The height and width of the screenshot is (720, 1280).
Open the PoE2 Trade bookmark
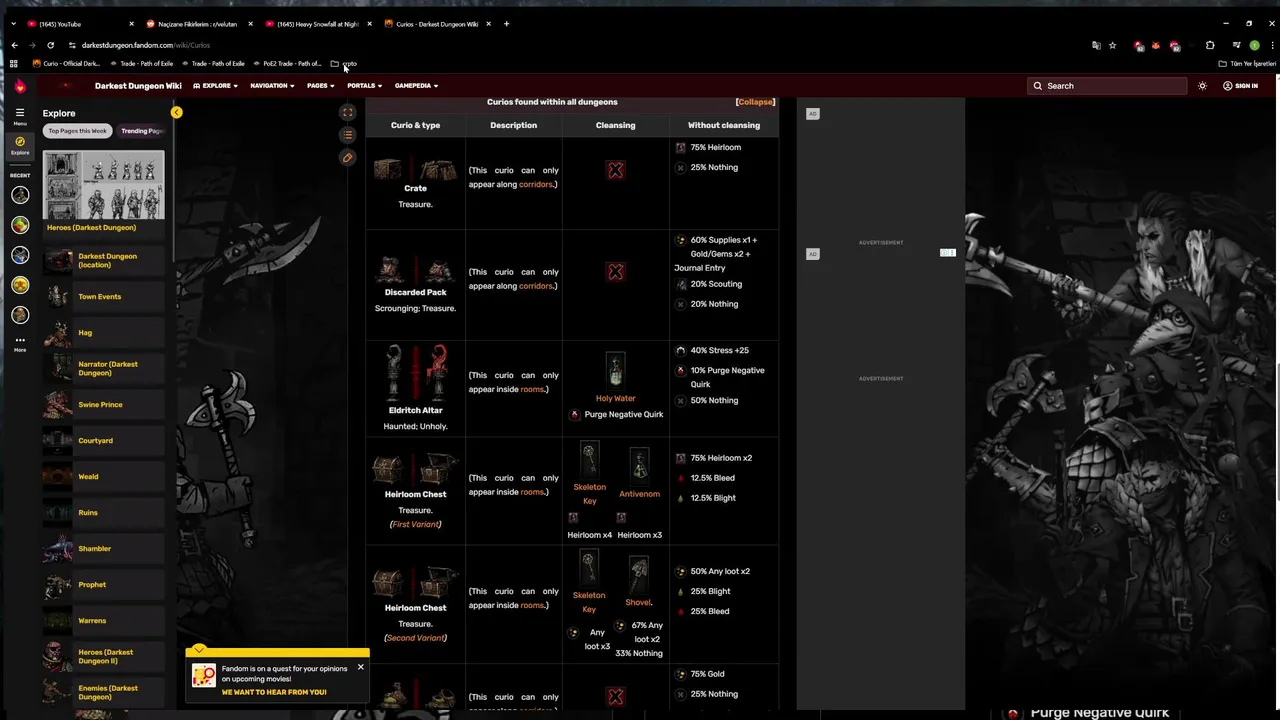click(287, 64)
